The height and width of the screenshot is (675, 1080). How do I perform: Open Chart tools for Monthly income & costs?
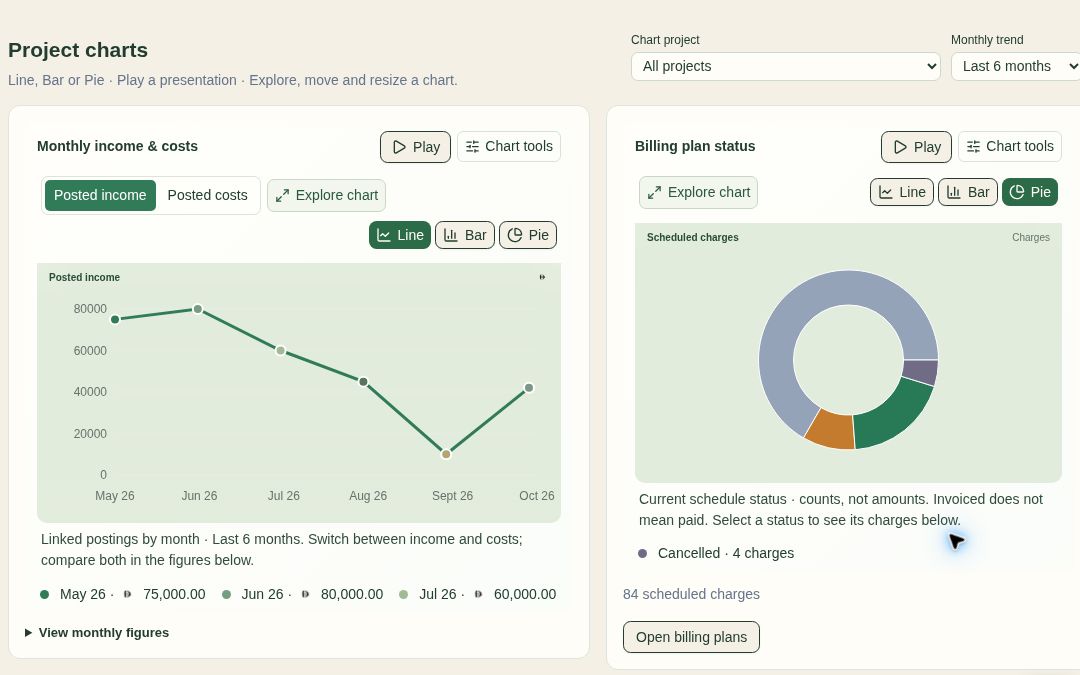coord(509,147)
